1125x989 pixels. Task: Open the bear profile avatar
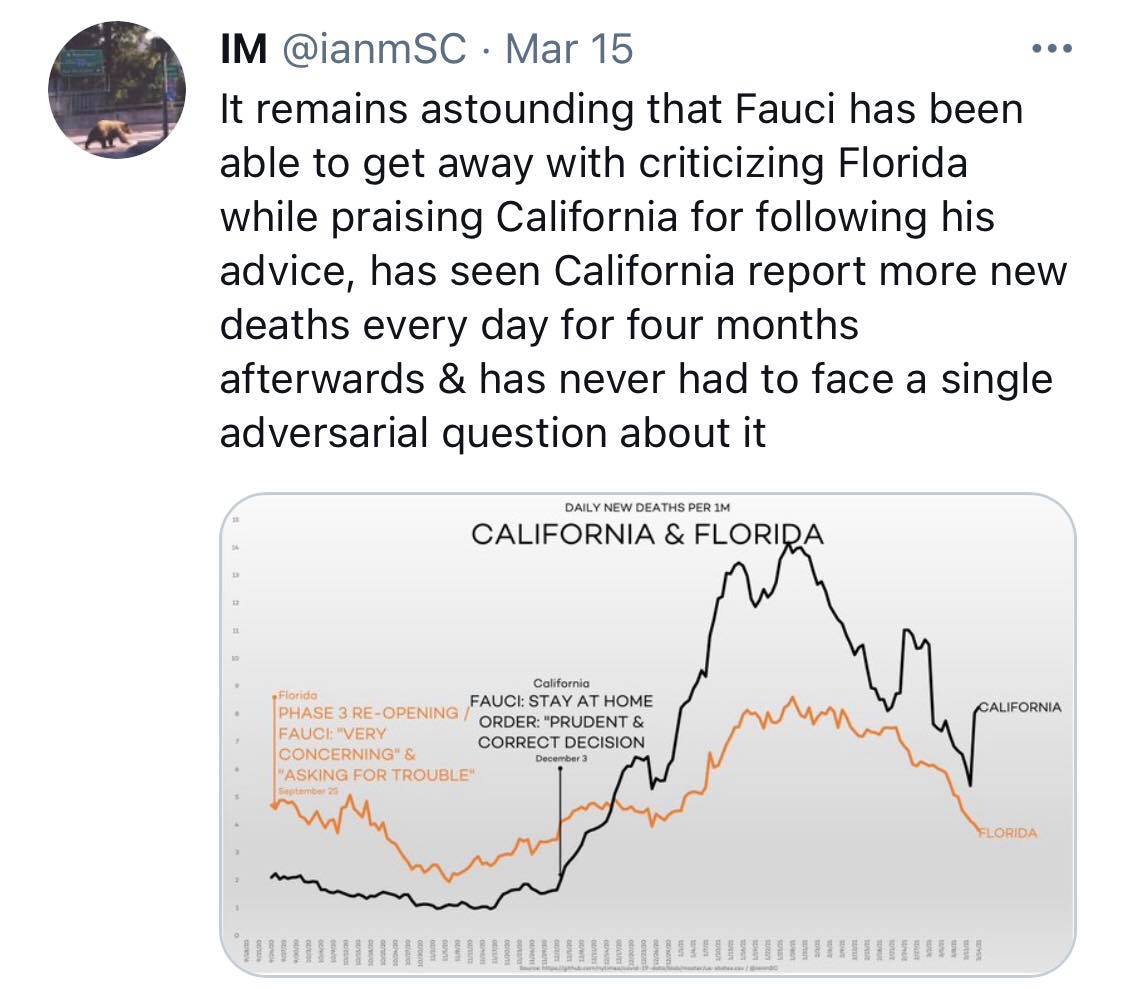click(117, 90)
